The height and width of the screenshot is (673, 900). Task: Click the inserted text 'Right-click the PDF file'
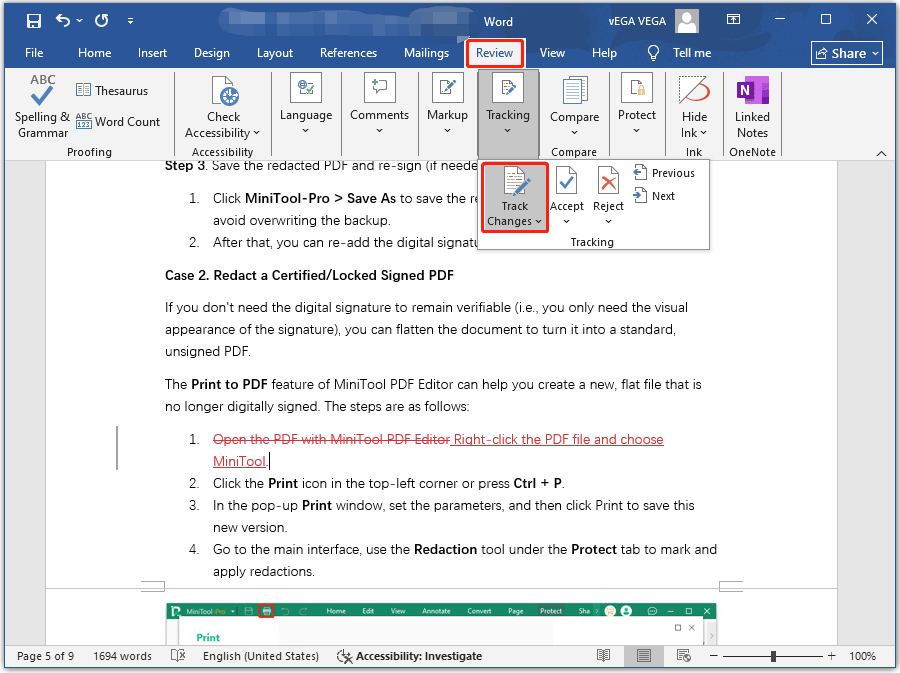pyautogui.click(x=522, y=439)
